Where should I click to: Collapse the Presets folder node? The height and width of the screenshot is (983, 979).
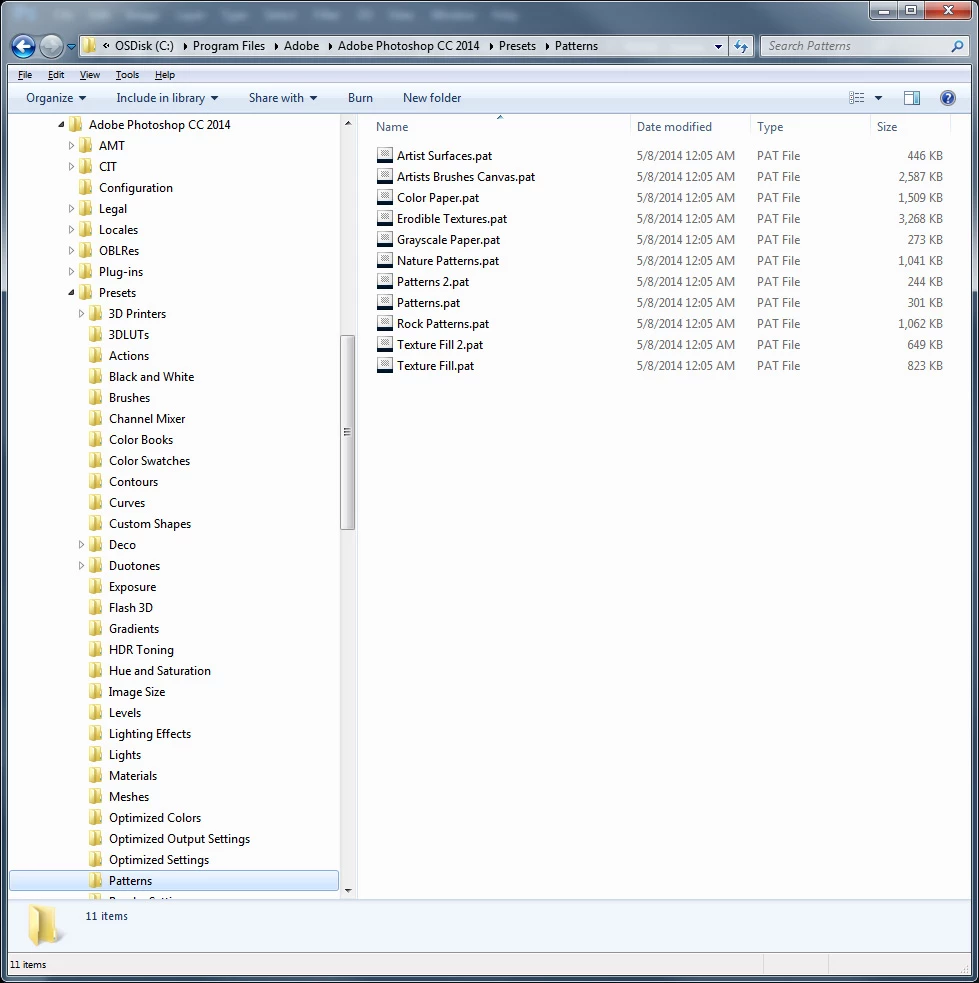[71, 293]
